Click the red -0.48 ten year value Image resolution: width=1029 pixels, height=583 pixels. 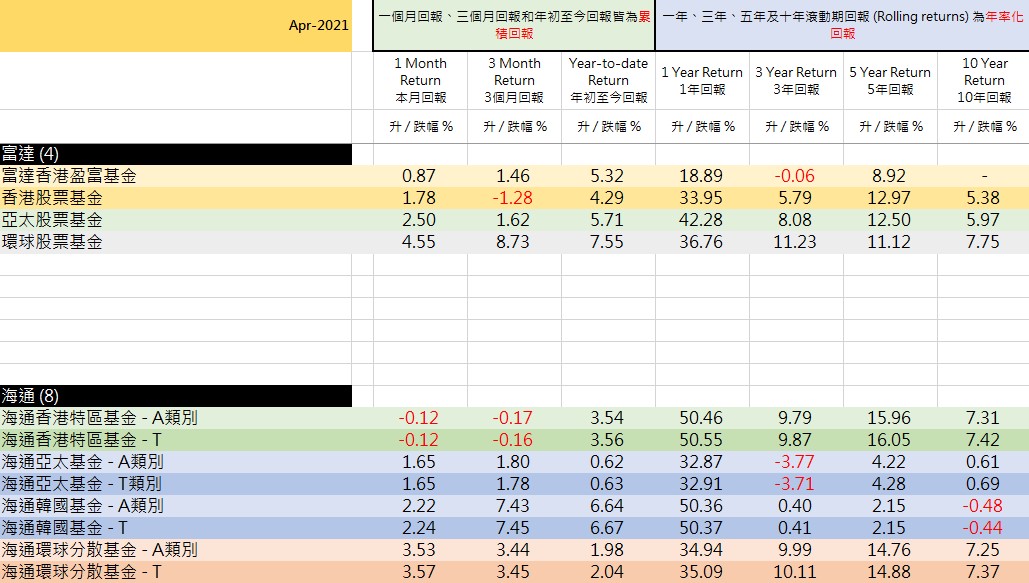point(982,506)
